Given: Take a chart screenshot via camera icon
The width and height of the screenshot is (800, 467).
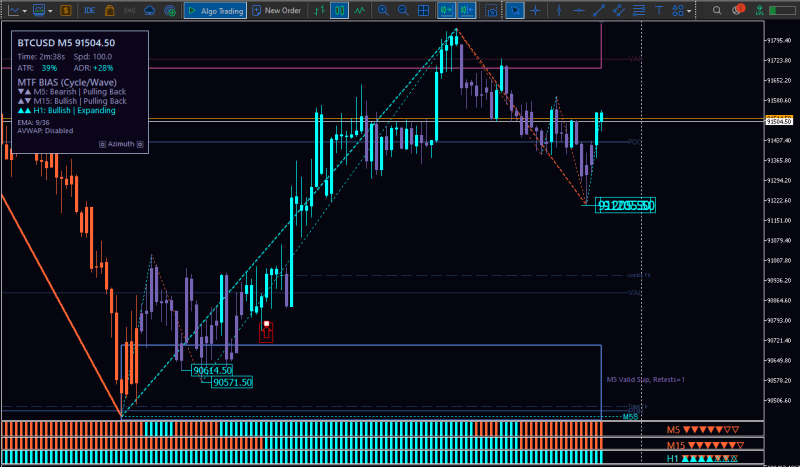Looking at the screenshot, I should click(x=491, y=10).
